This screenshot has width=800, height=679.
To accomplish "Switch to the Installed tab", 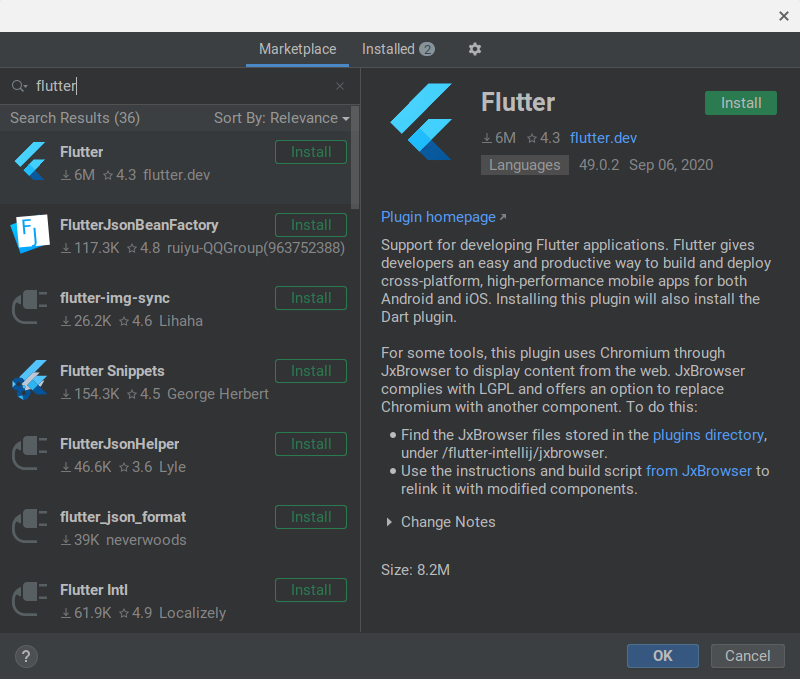I will tap(398, 49).
